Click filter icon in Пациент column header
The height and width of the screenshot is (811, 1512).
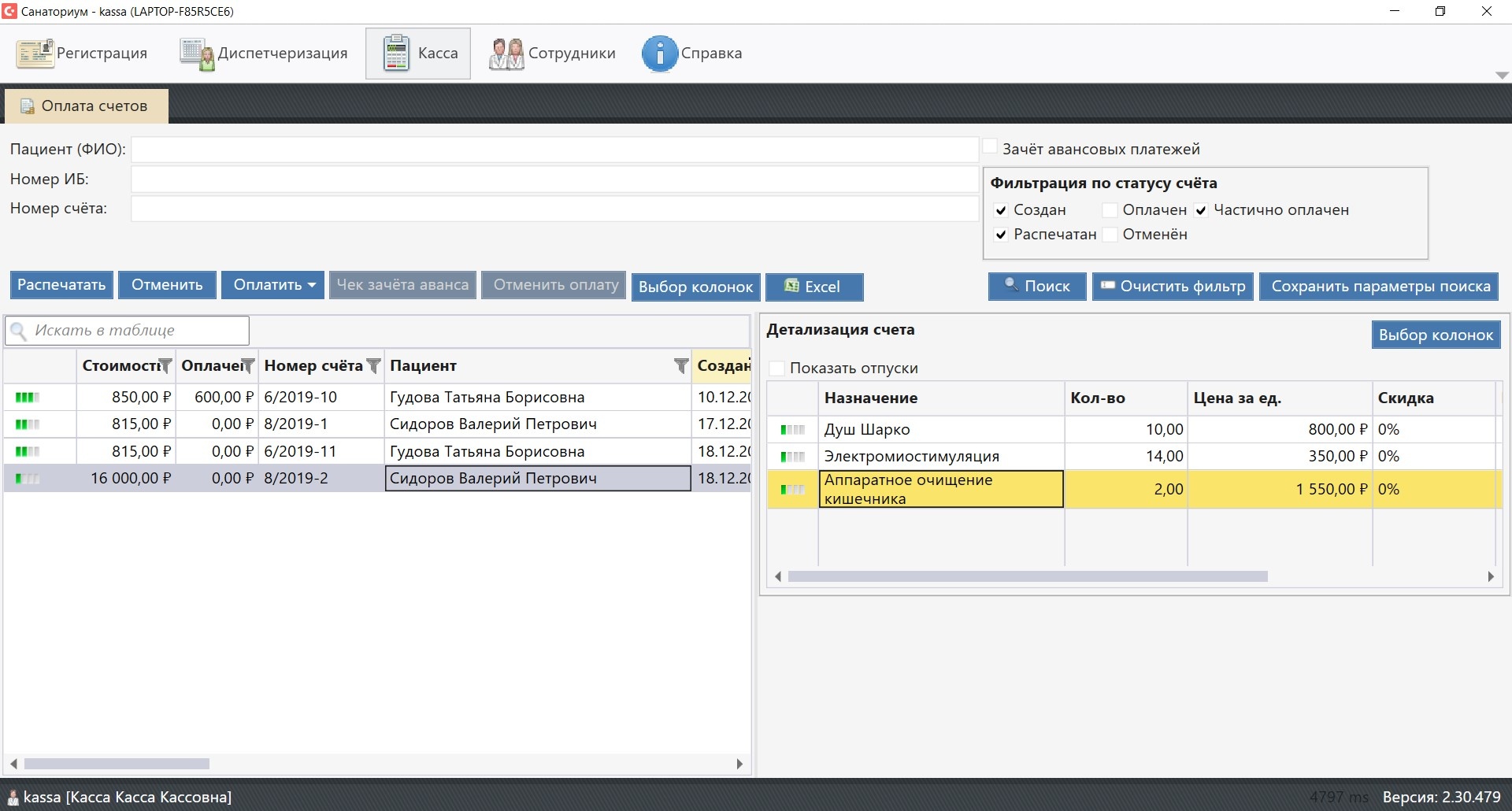point(681,365)
